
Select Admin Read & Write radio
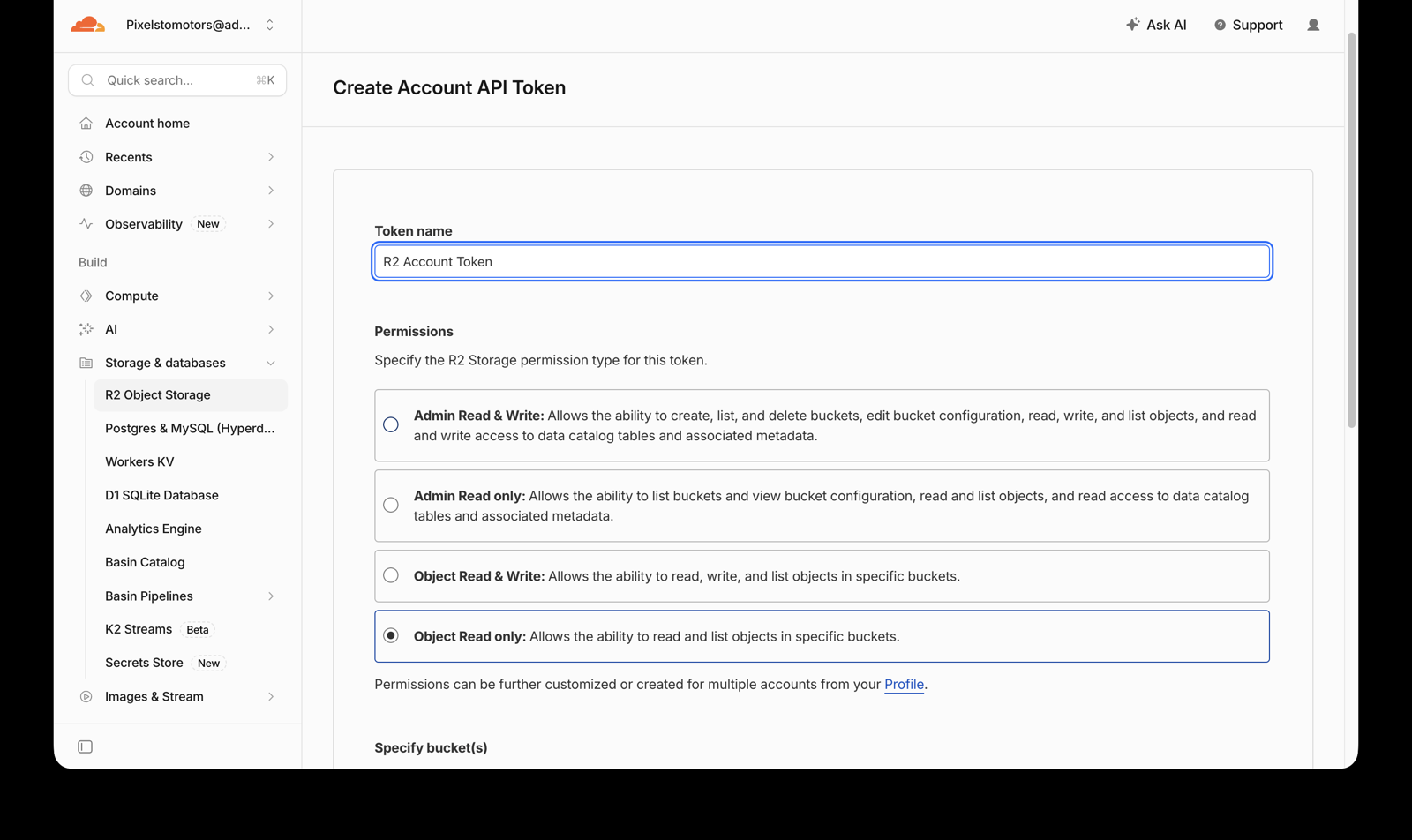click(391, 425)
